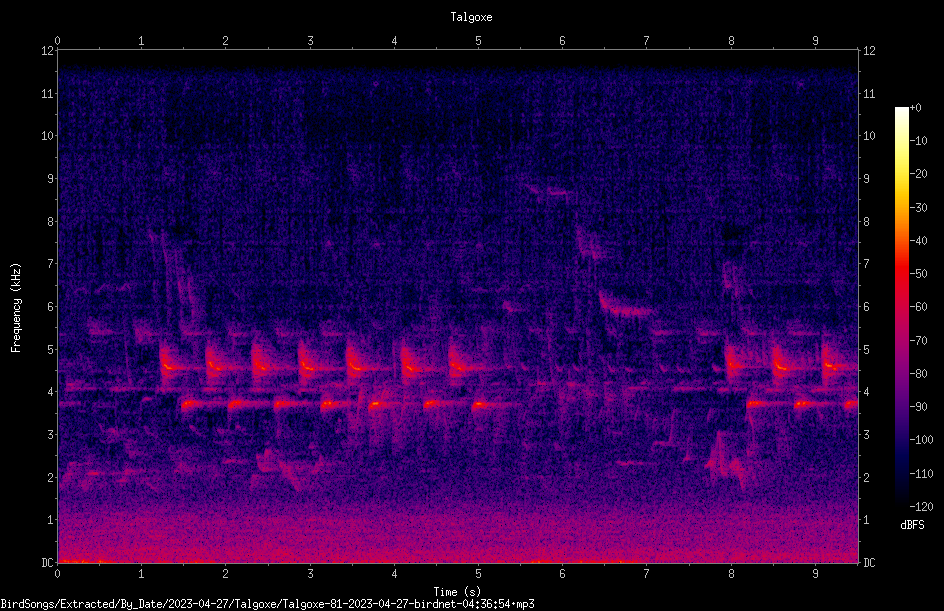Click the 8 kHz label on the left axis
Viewport: 944px width, 611px height.
(x=51, y=221)
